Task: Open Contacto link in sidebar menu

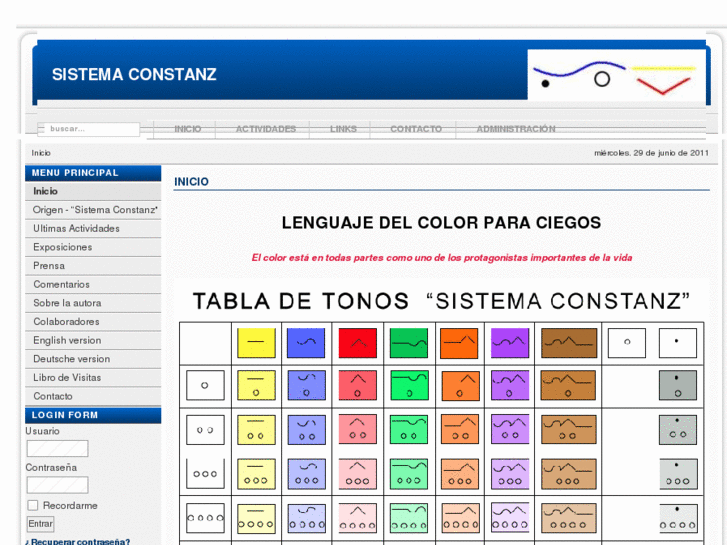Action: (x=93, y=396)
